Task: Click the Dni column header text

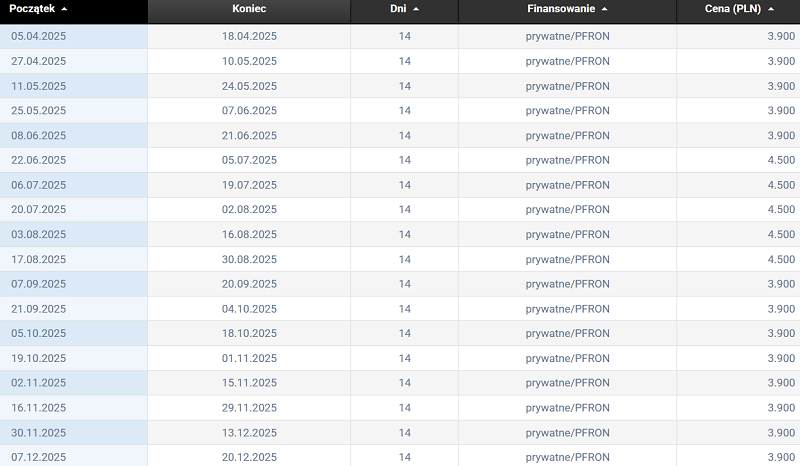Action: [x=398, y=9]
